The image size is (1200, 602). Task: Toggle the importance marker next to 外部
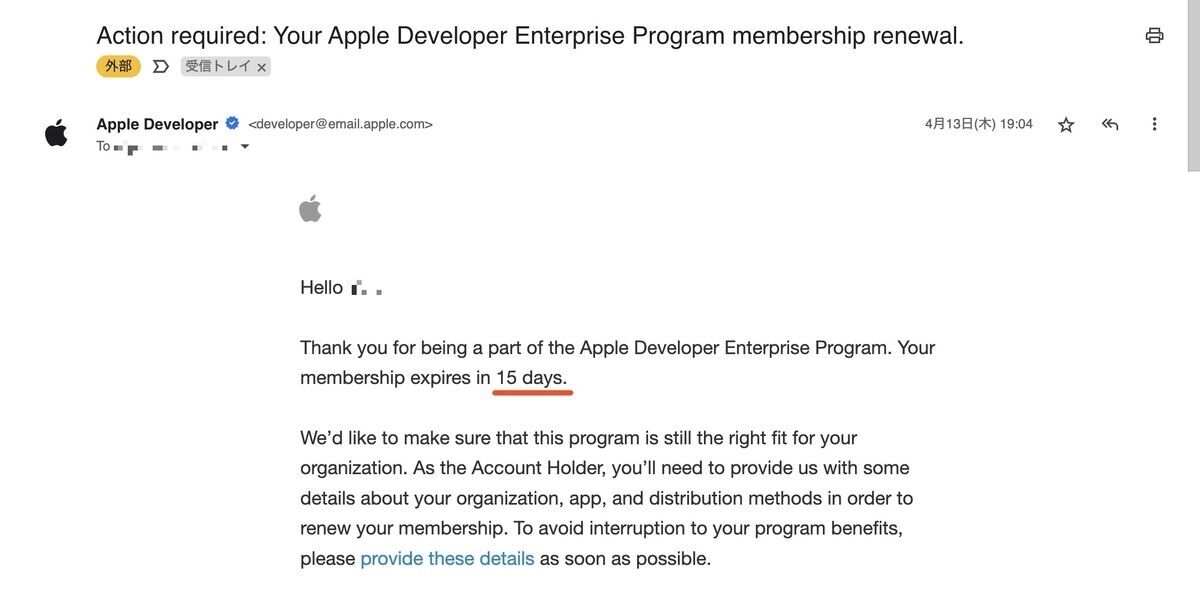pyautogui.click(x=160, y=67)
